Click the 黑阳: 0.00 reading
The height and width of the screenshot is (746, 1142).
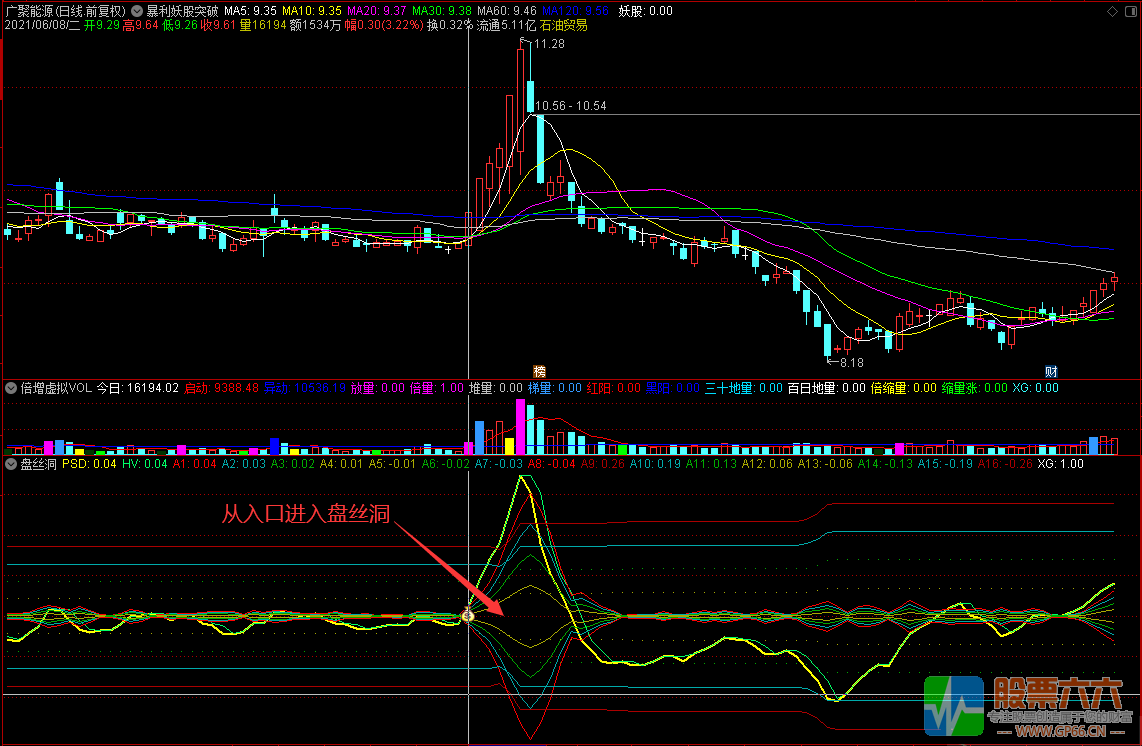coord(672,388)
